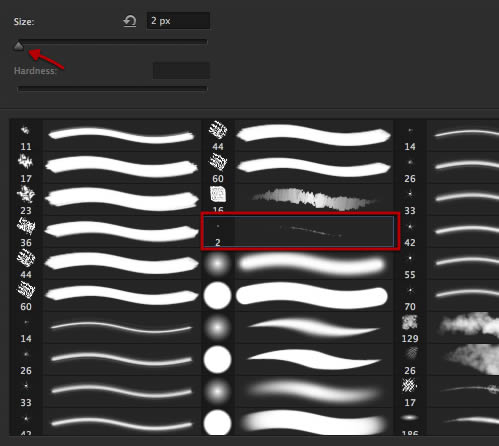
Task: Select the 60 brush in the middle column
Action: tap(298, 168)
